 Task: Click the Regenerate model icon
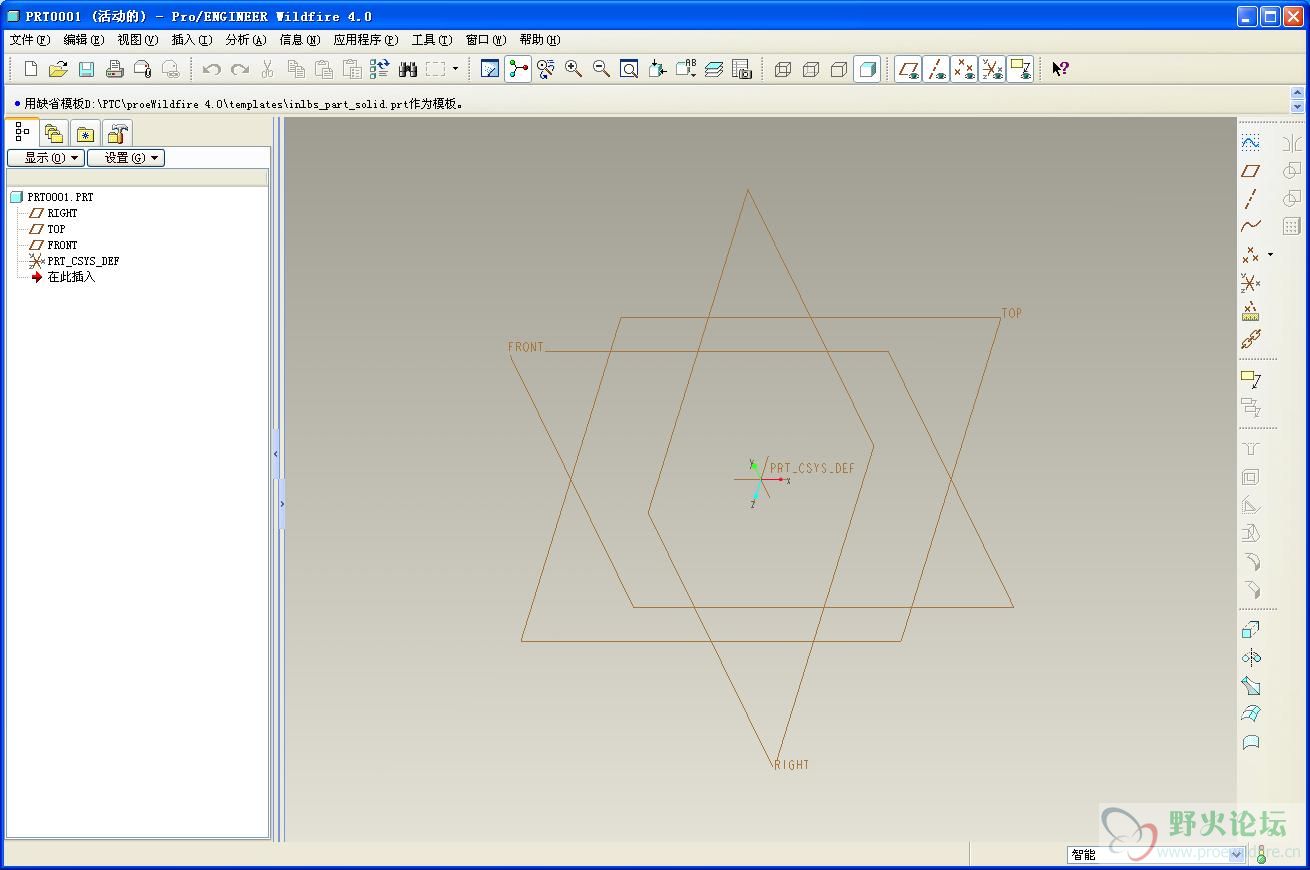coord(379,69)
